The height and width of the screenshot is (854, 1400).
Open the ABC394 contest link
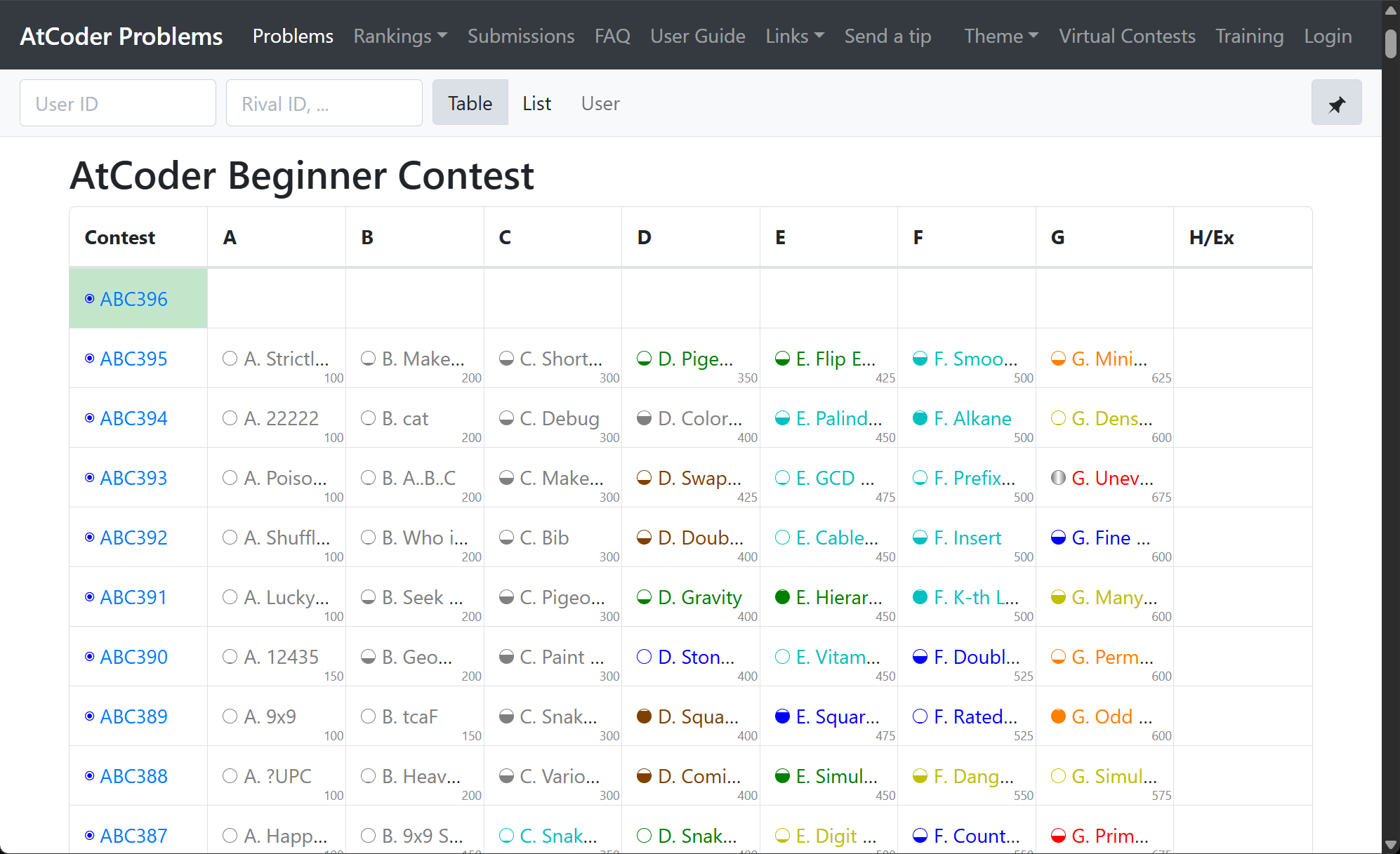click(x=133, y=418)
